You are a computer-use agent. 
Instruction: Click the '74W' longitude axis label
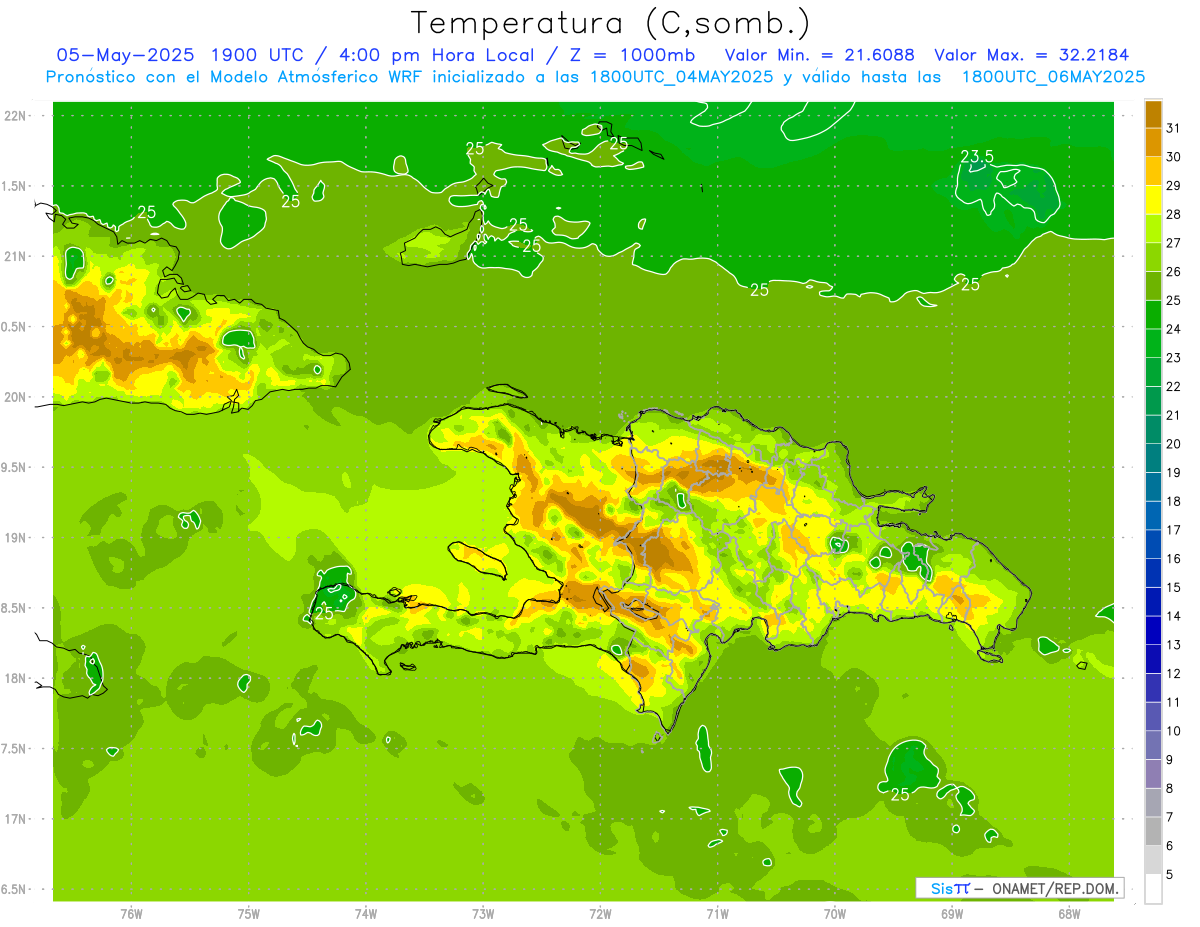point(365,914)
